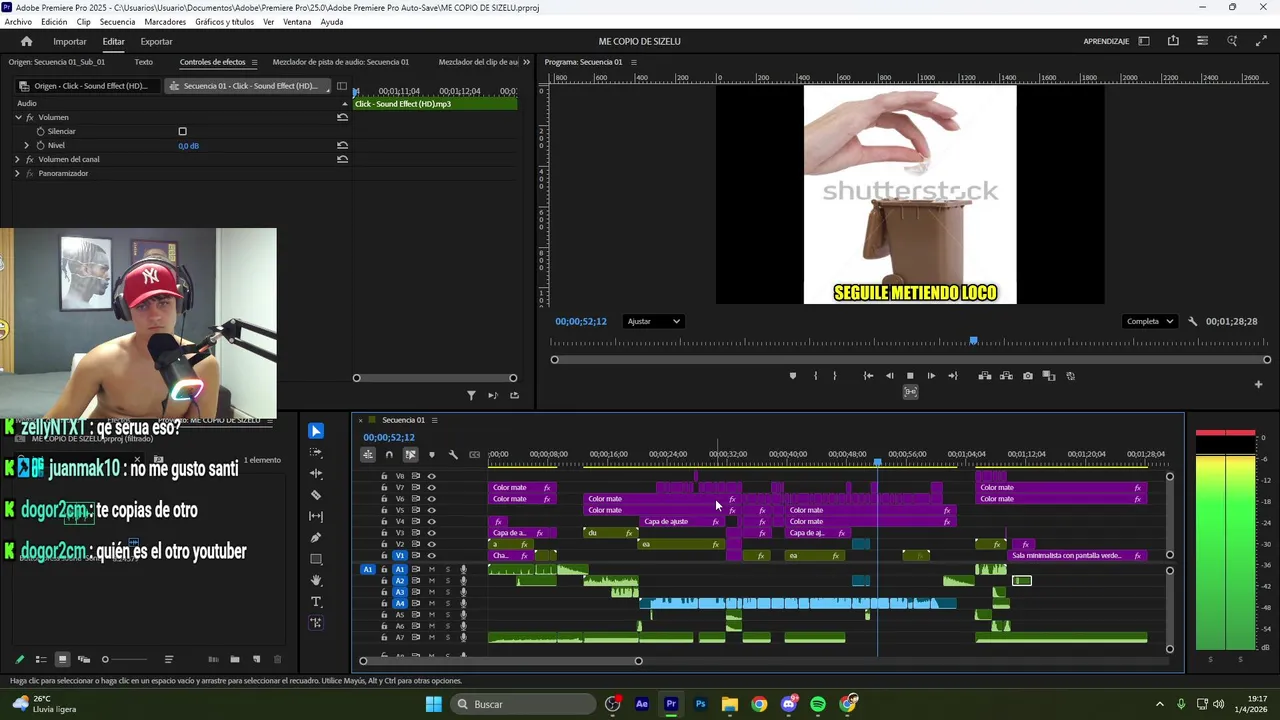Toggle nest sequence insert mode button
1280x720 pixels.
[x=368, y=455]
